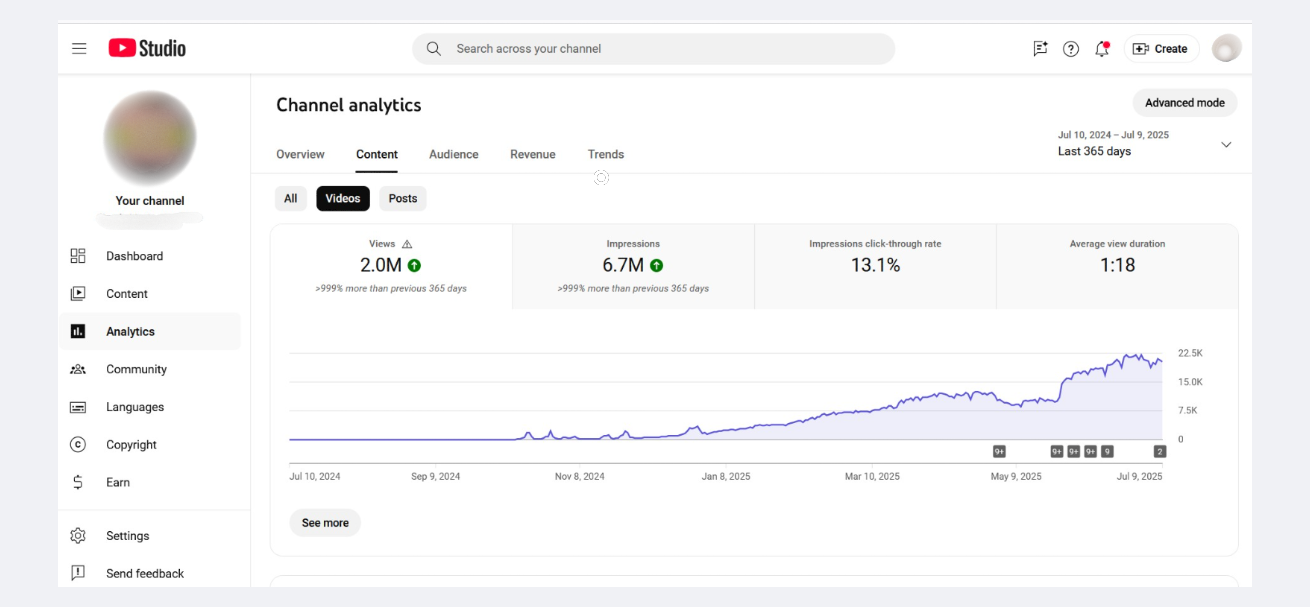The image size is (1310, 607).
Task: Click the '15.0K' y-axis label
Action: [1190, 382]
